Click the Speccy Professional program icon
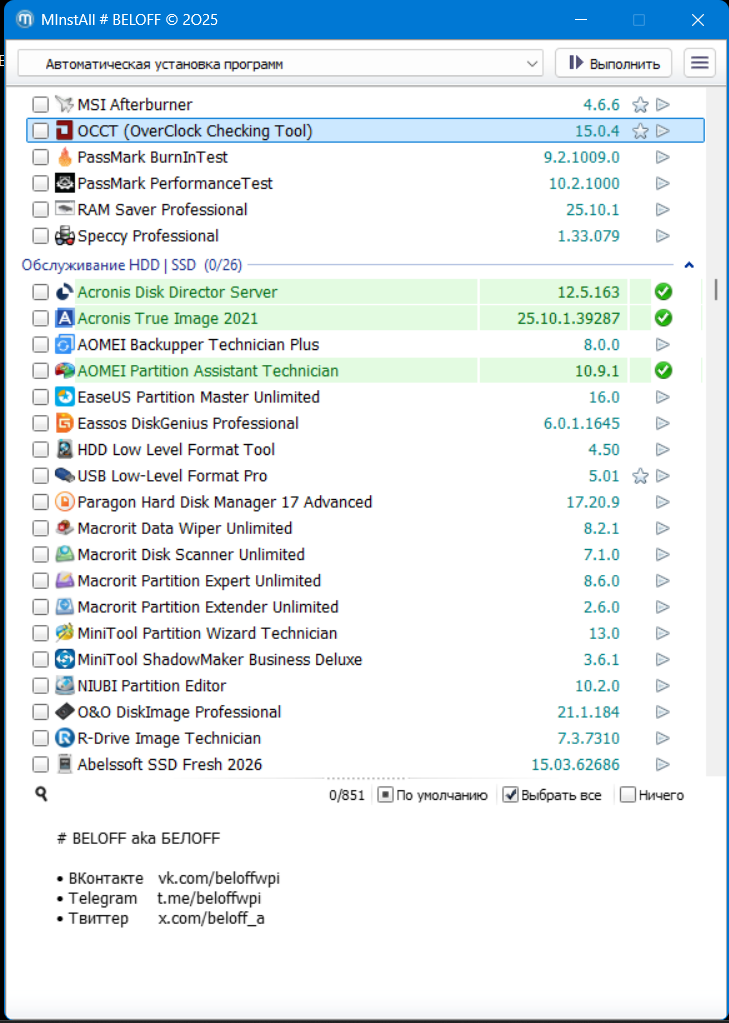The height and width of the screenshot is (1023, 729). coord(64,236)
